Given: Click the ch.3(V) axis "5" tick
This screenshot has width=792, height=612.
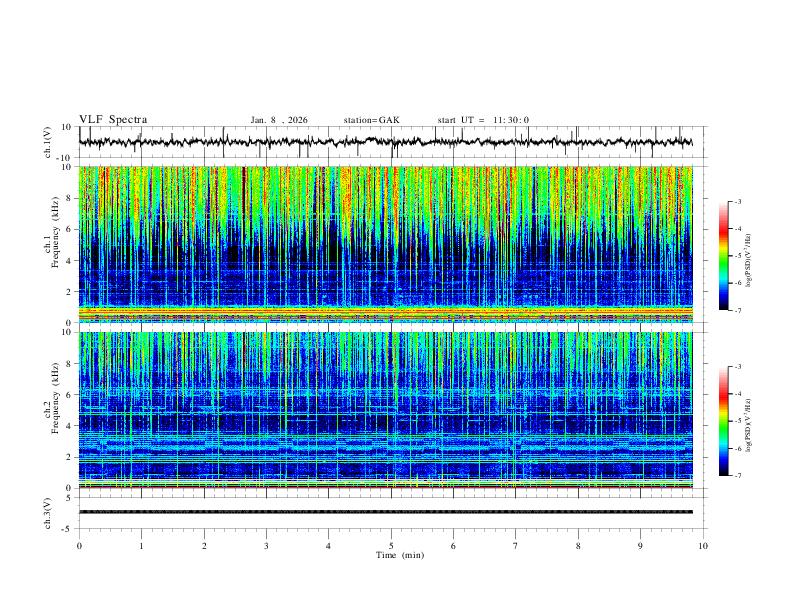Looking at the screenshot, I should (69, 498).
